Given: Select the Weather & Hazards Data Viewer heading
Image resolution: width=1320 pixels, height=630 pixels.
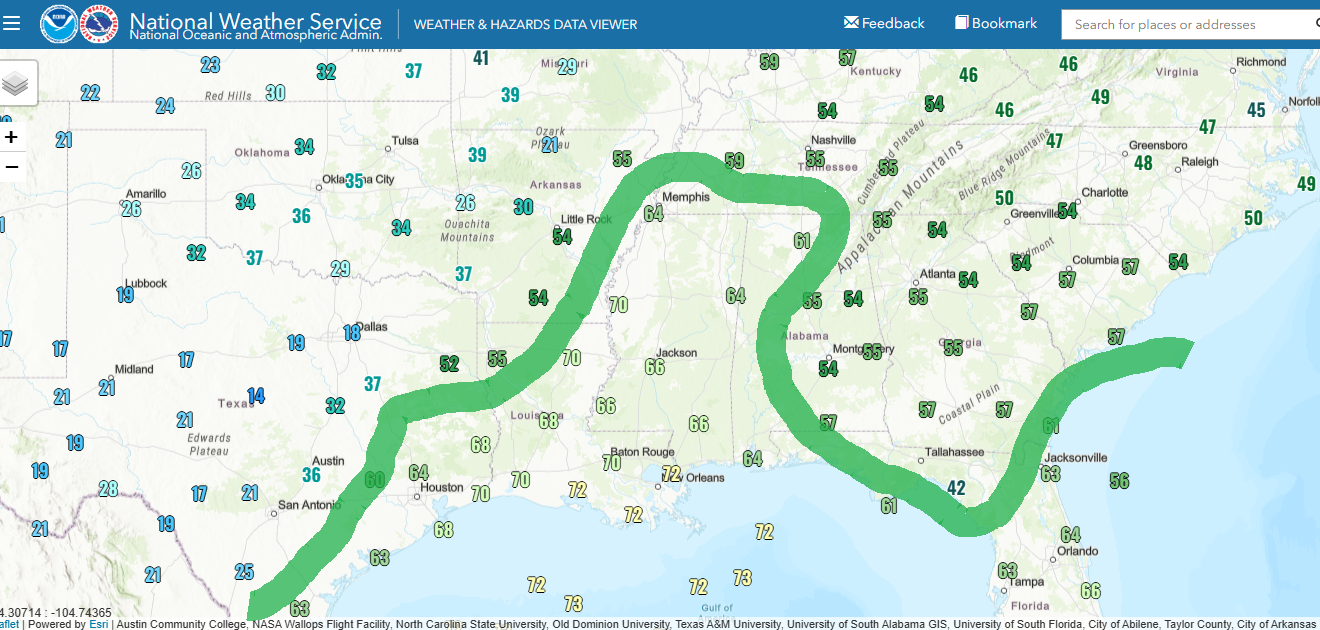Looking at the screenshot, I should tap(525, 24).
